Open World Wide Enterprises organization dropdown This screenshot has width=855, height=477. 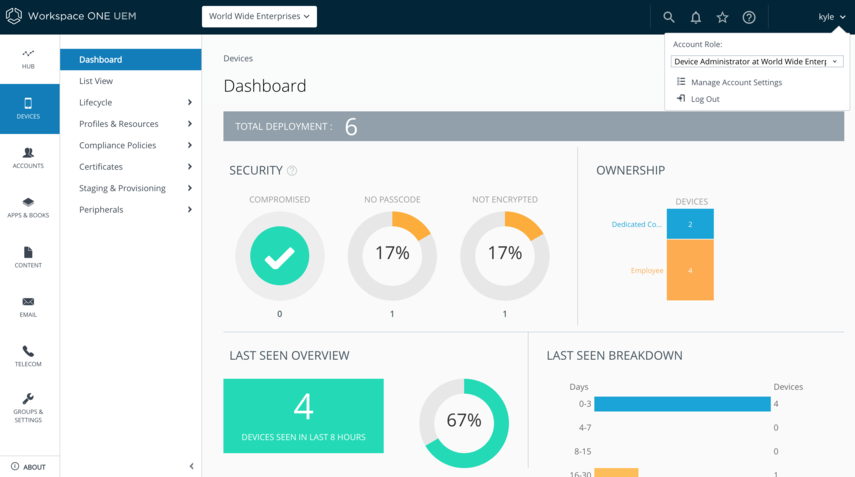[259, 16]
